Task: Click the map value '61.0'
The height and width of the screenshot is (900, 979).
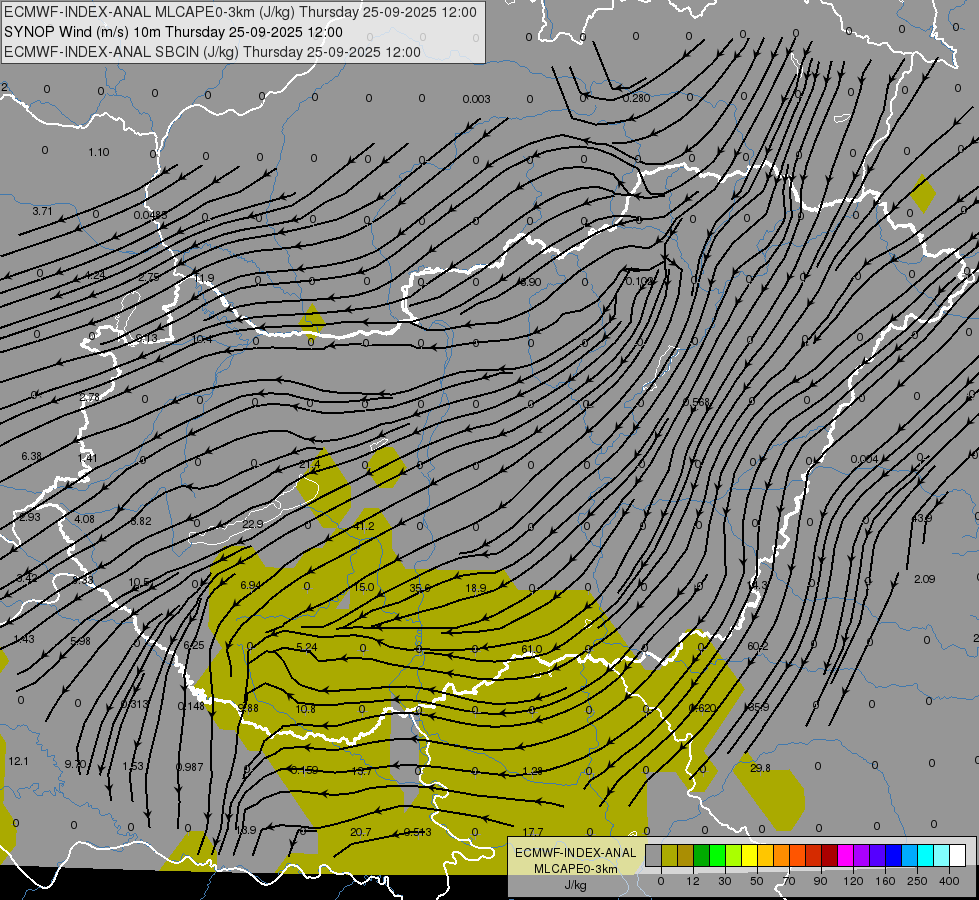Action: point(531,649)
